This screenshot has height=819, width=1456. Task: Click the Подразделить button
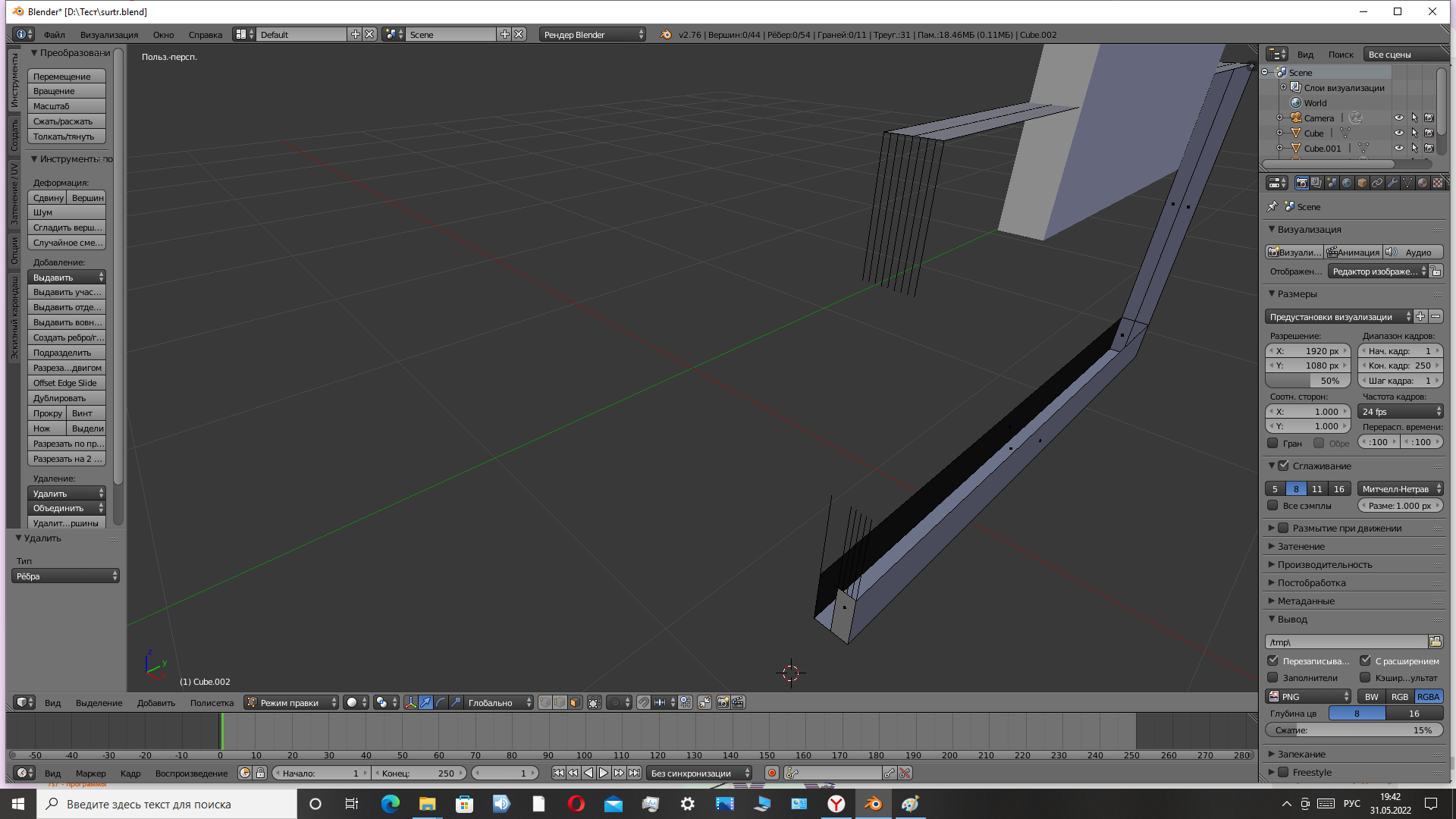66,353
